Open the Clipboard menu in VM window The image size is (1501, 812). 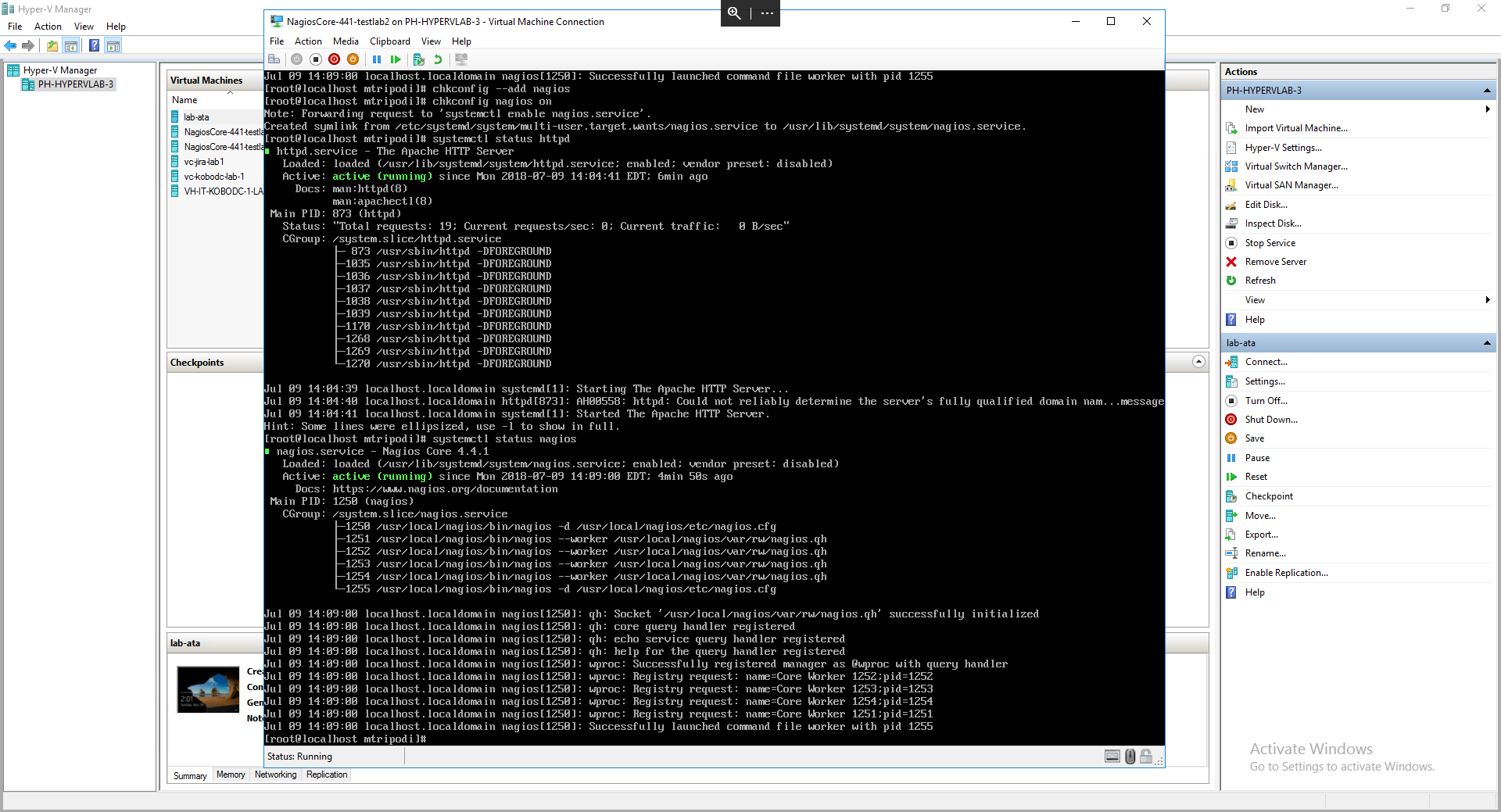point(389,41)
